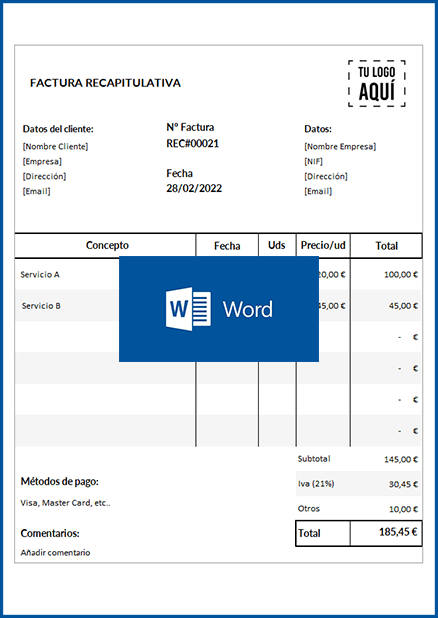The image size is (438, 618).
Task: Click the 'Precio/ud' column header
Action: (x=323, y=245)
